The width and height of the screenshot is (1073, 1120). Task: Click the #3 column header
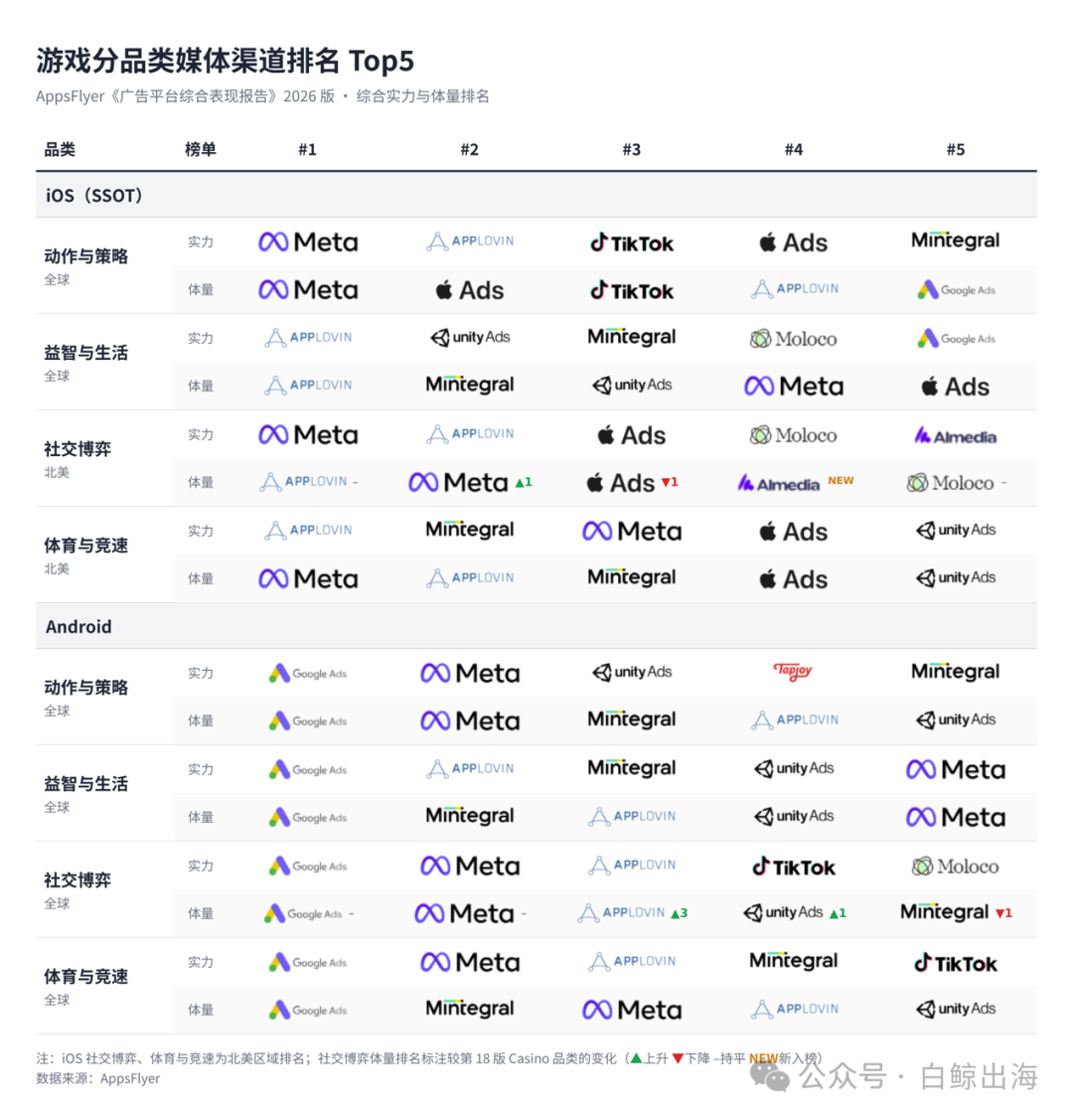click(x=632, y=149)
